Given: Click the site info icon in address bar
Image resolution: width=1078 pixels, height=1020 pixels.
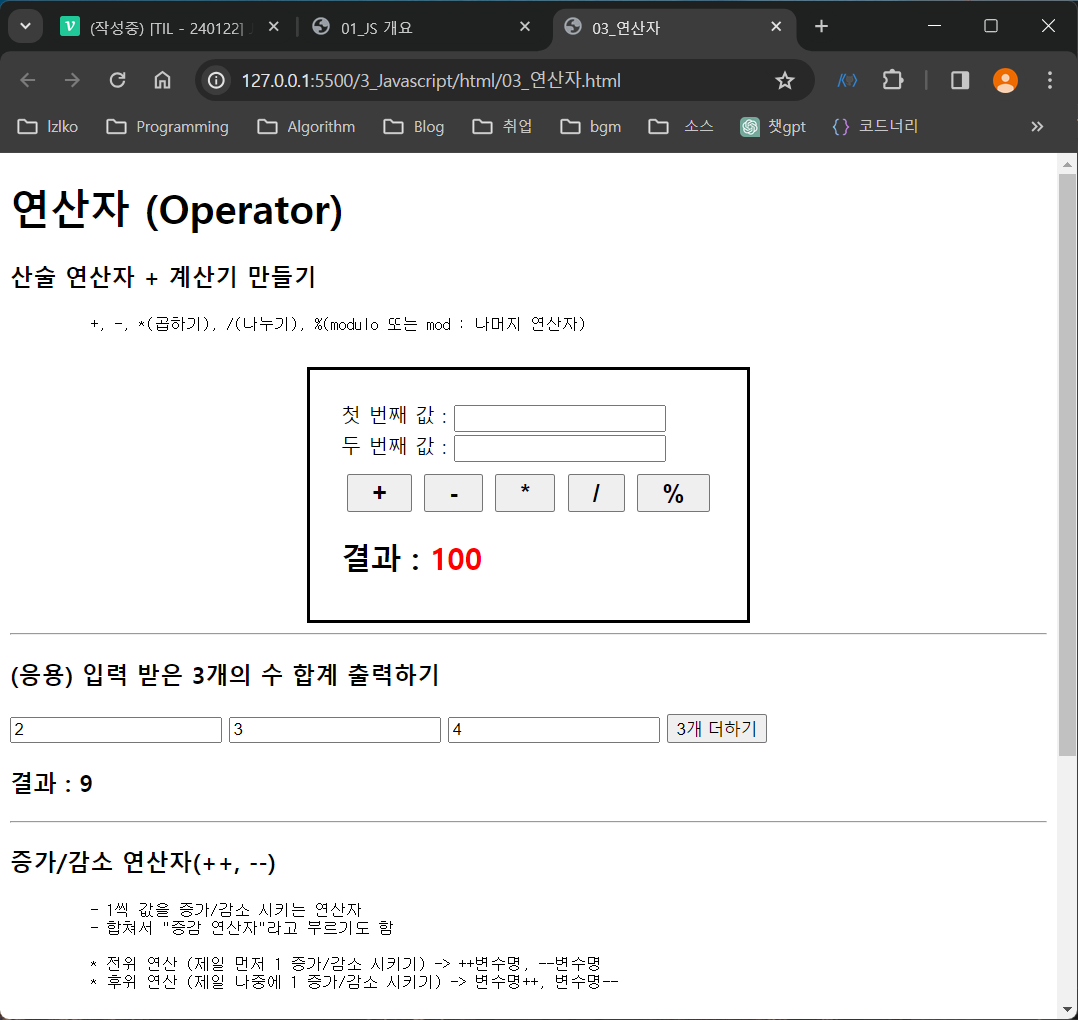Looking at the screenshot, I should click(x=216, y=81).
